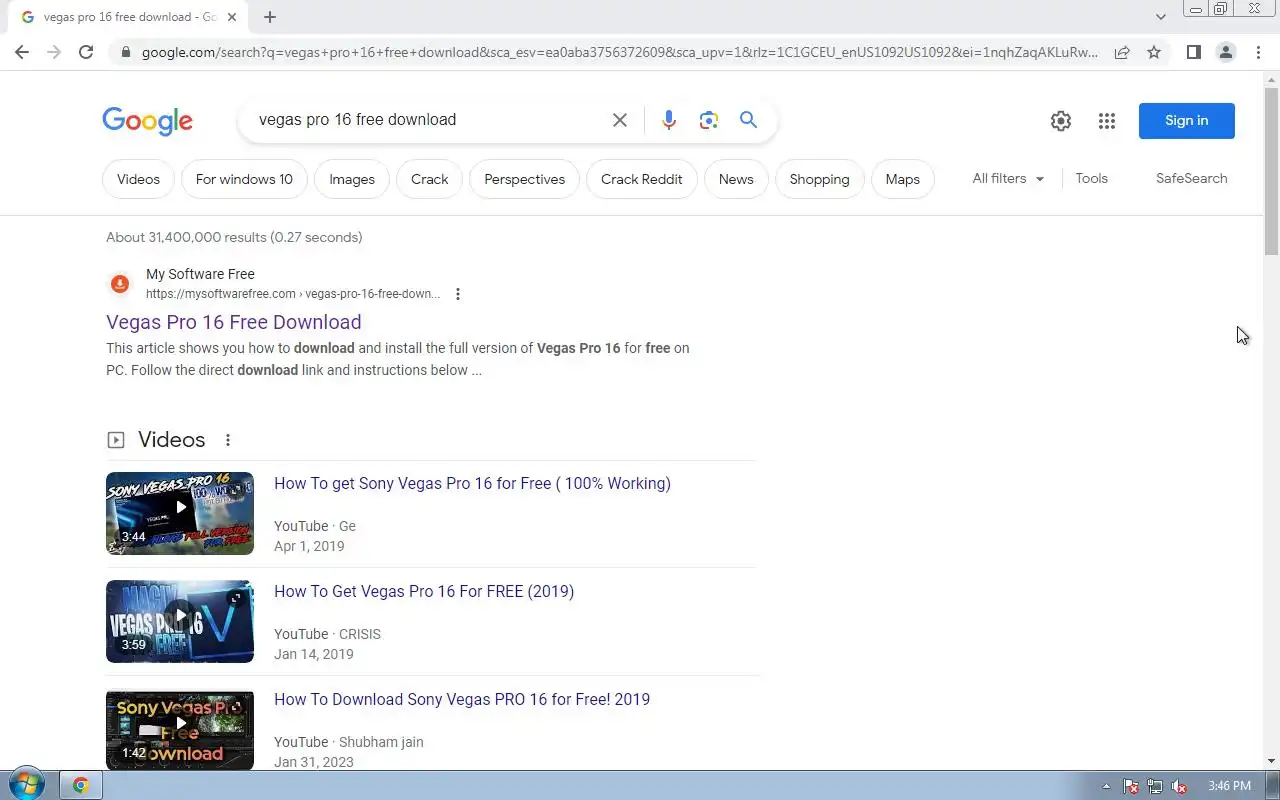Screen dimensions: 1280x800
Task: Open the muted volume tray icon
Action: click(1179, 786)
